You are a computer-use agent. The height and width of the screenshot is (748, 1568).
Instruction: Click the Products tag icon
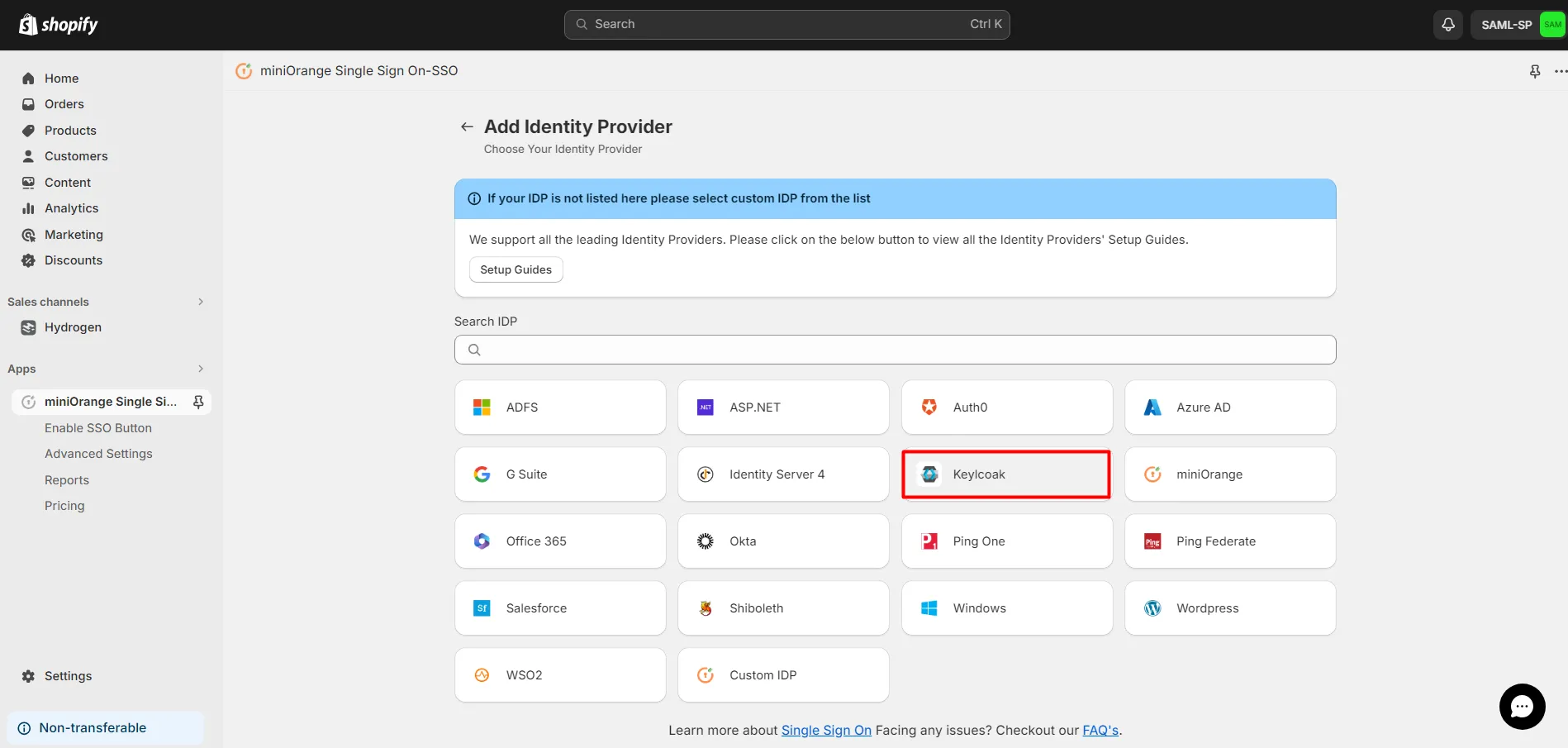(28, 131)
